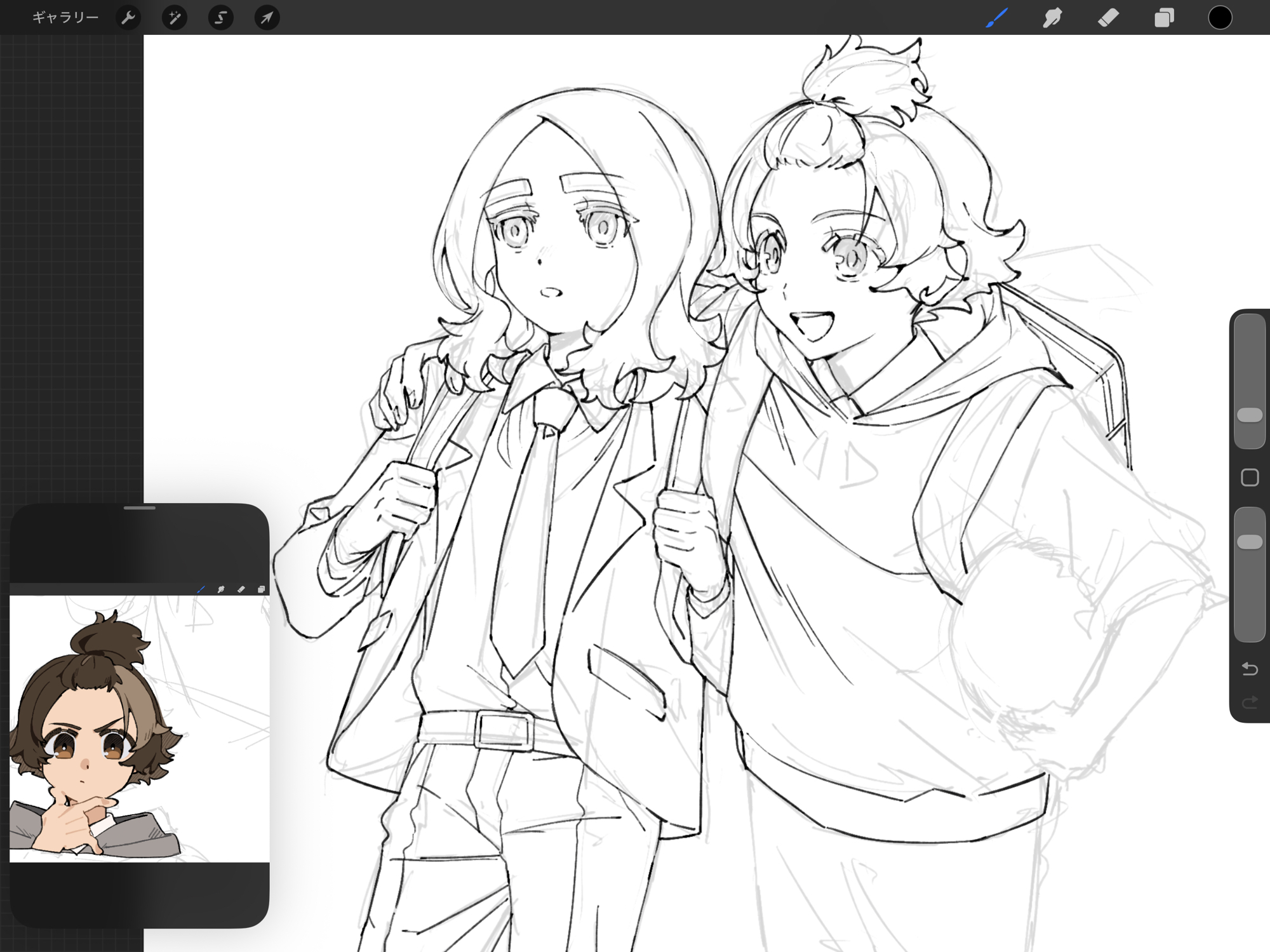Click the tiny eraser icon inside reference window

pos(241,589)
